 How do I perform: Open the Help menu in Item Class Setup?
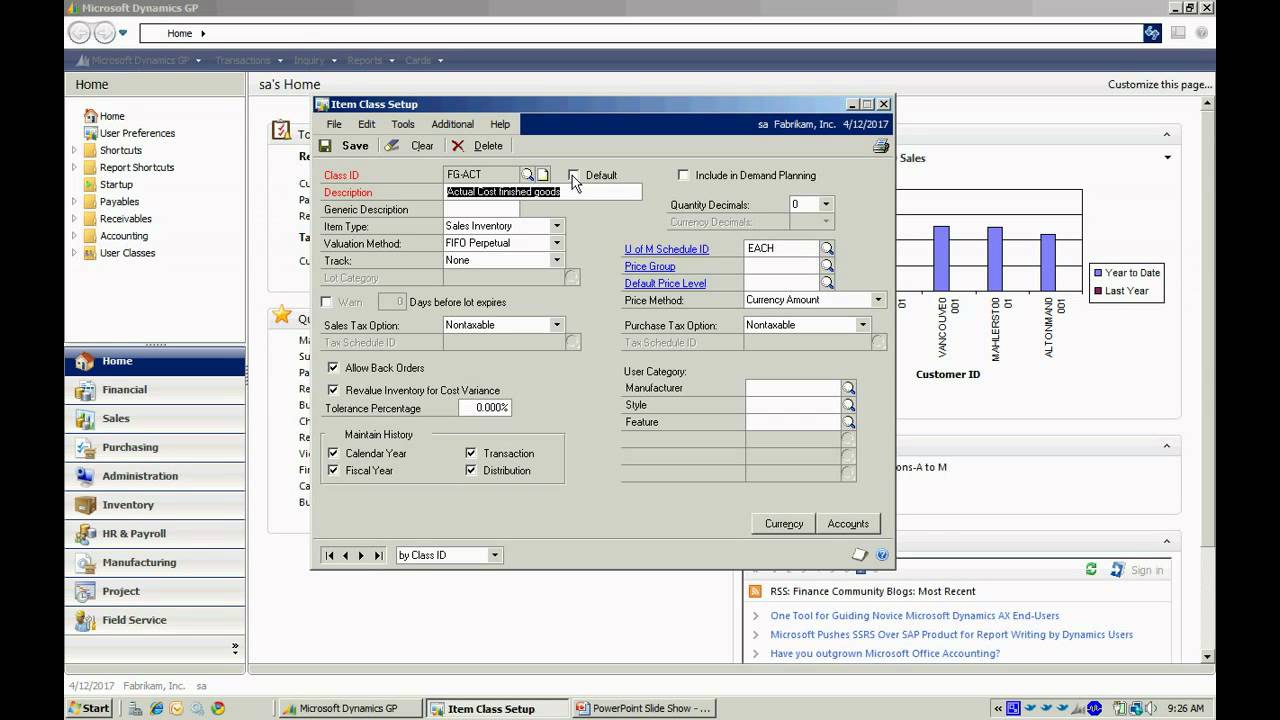(500, 124)
